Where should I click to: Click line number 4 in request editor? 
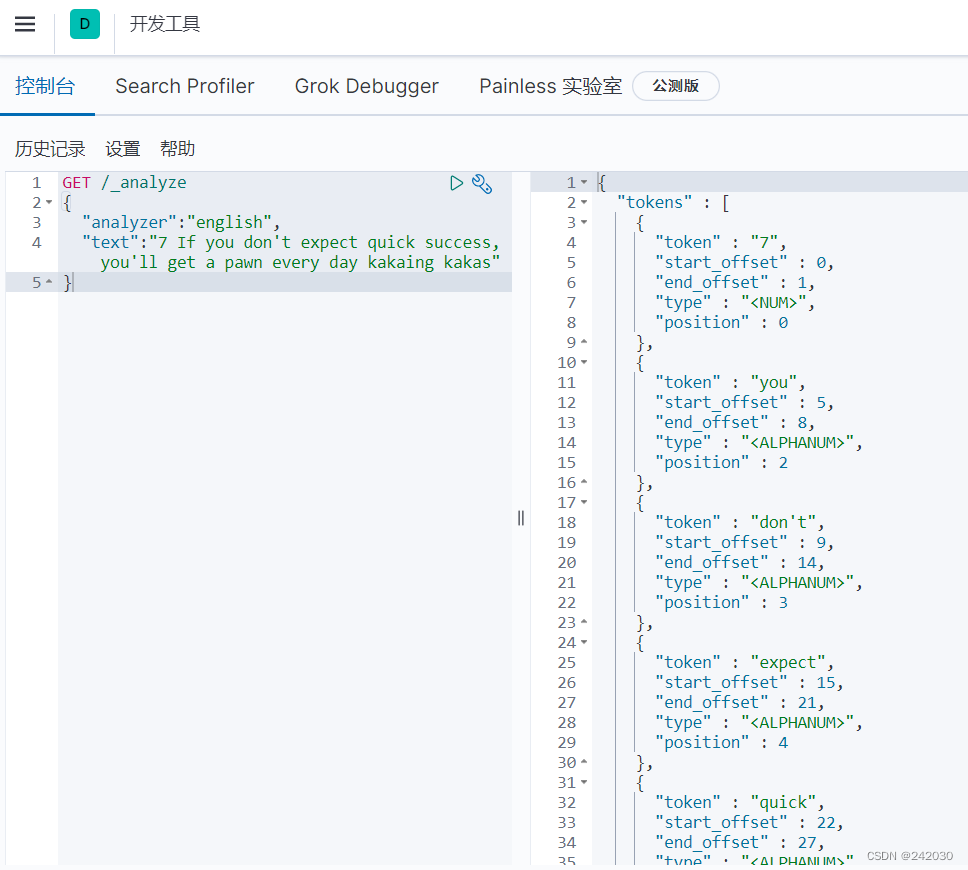click(x=37, y=243)
